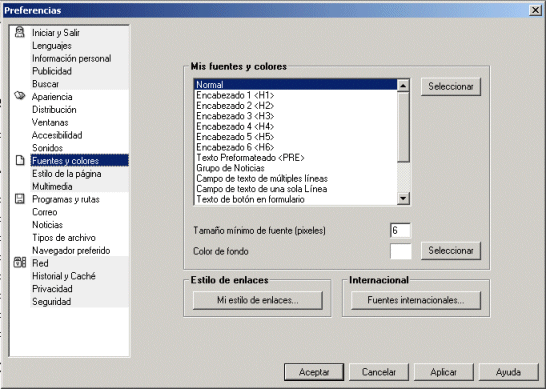The width and height of the screenshot is (546, 389).
Task: Click the Aplicar button
Action: pyautogui.click(x=444, y=372)
